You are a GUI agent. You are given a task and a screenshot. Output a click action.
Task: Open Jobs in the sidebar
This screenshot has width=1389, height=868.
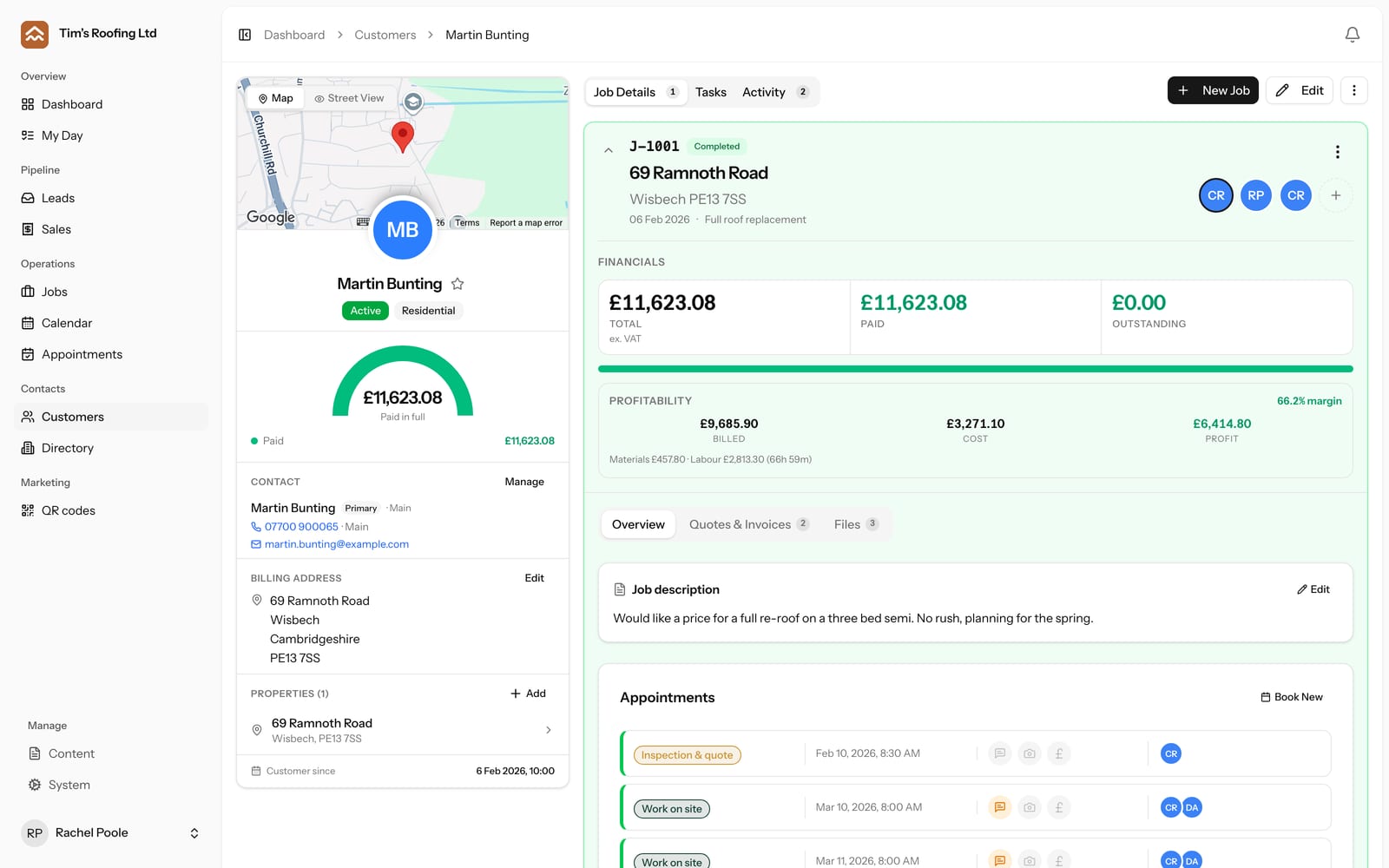[111, 292]
